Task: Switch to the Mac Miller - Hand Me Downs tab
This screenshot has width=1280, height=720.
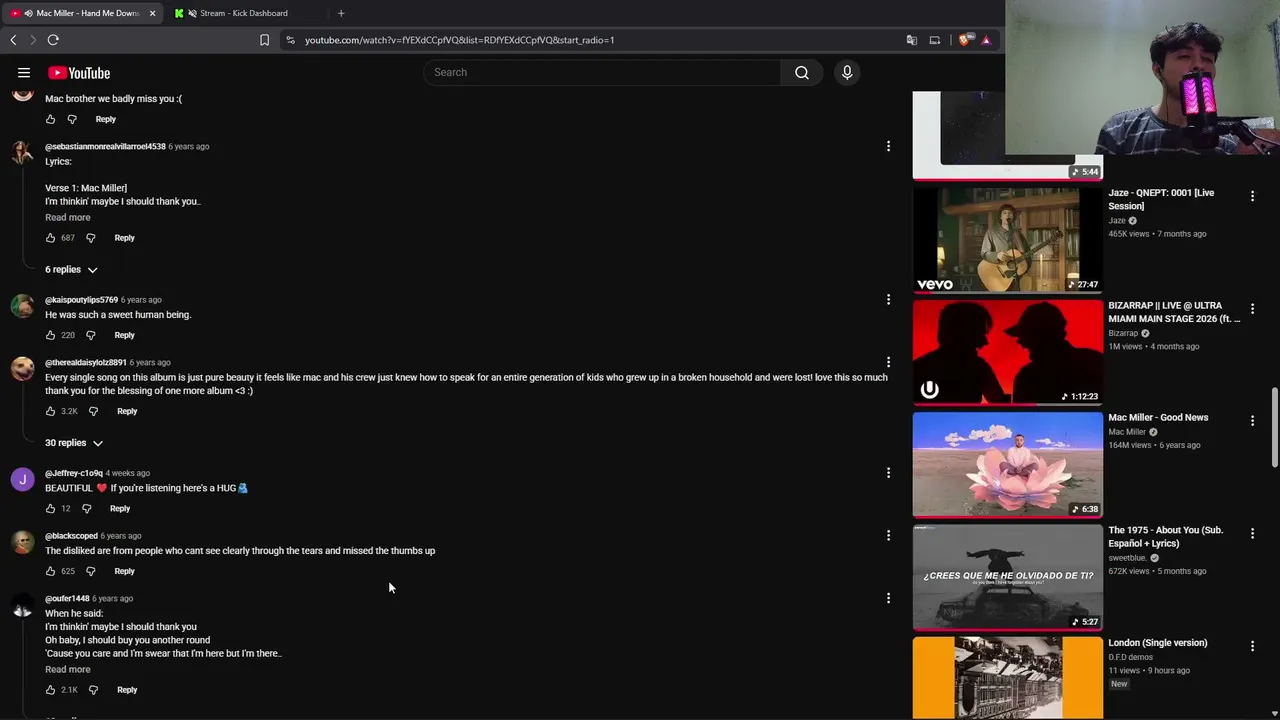Action: click(82, 13)
